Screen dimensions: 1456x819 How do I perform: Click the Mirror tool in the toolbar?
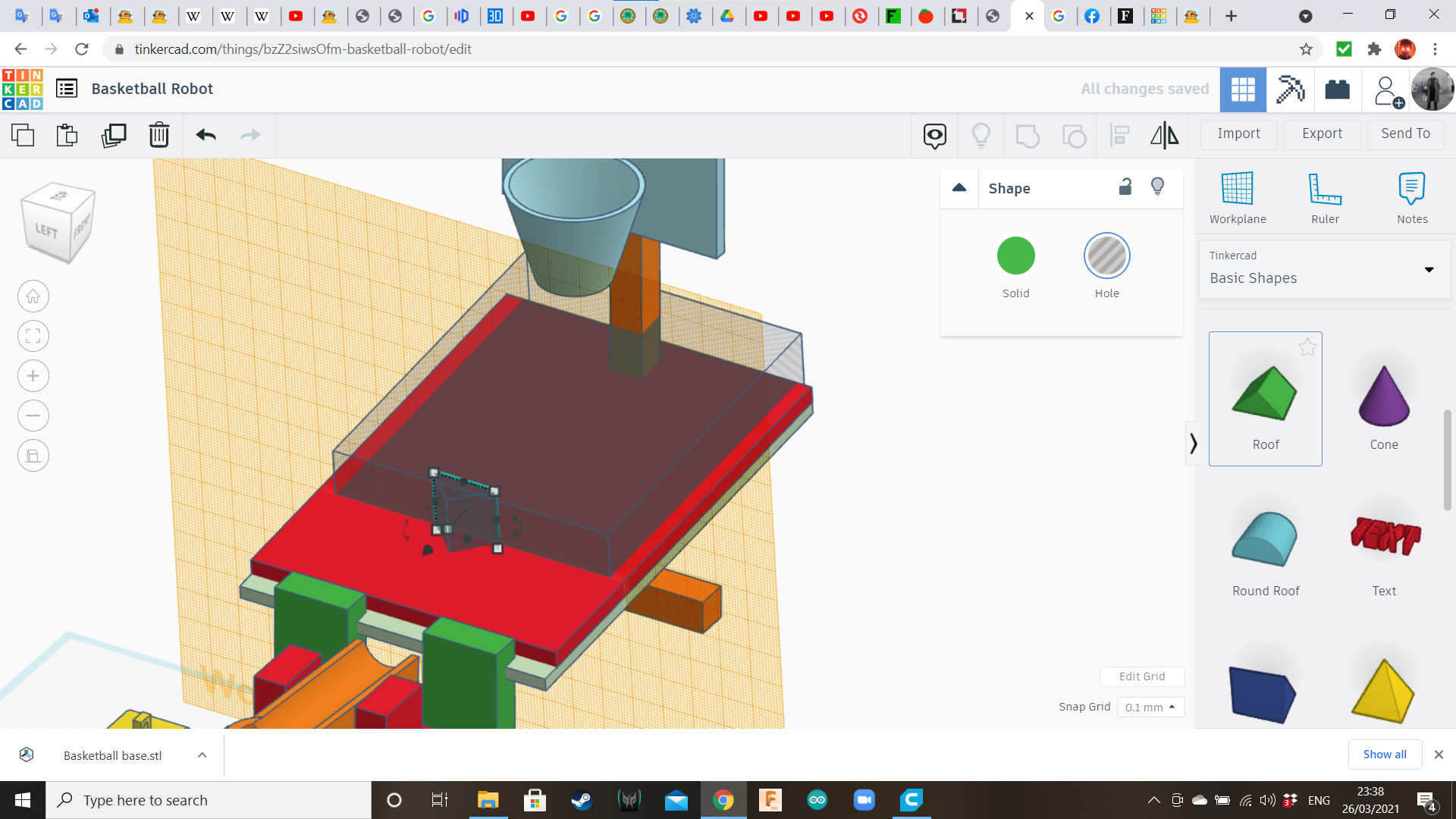click(x=1164, y=135)
